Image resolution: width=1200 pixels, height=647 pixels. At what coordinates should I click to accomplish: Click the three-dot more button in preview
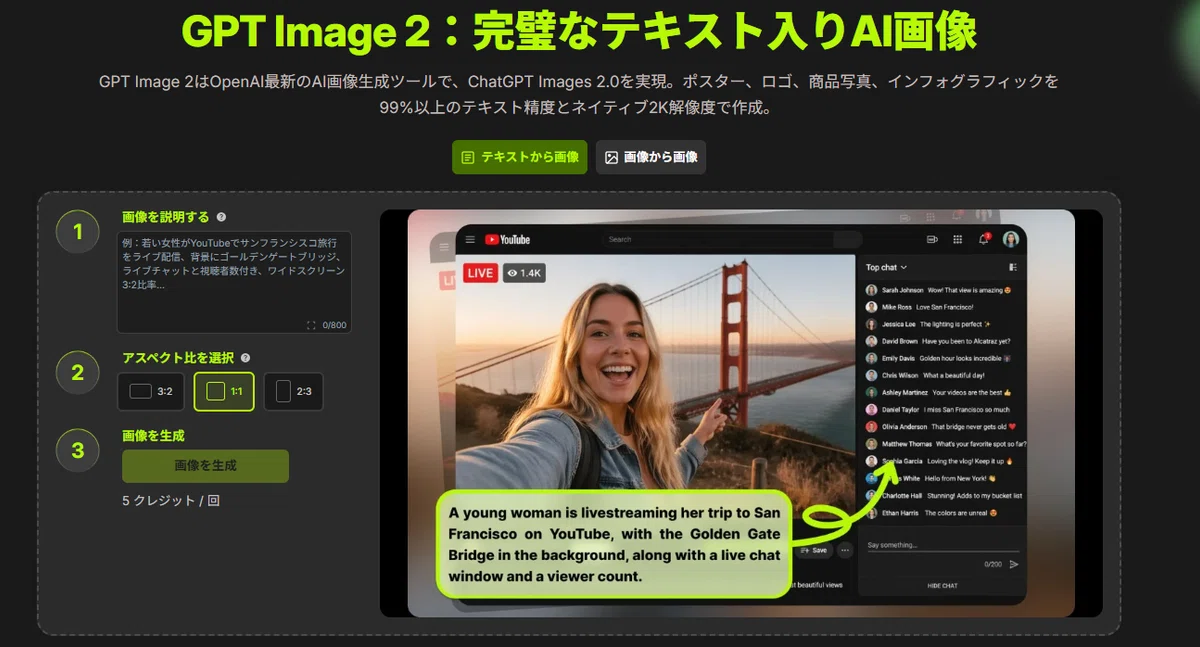pos(845,550)
